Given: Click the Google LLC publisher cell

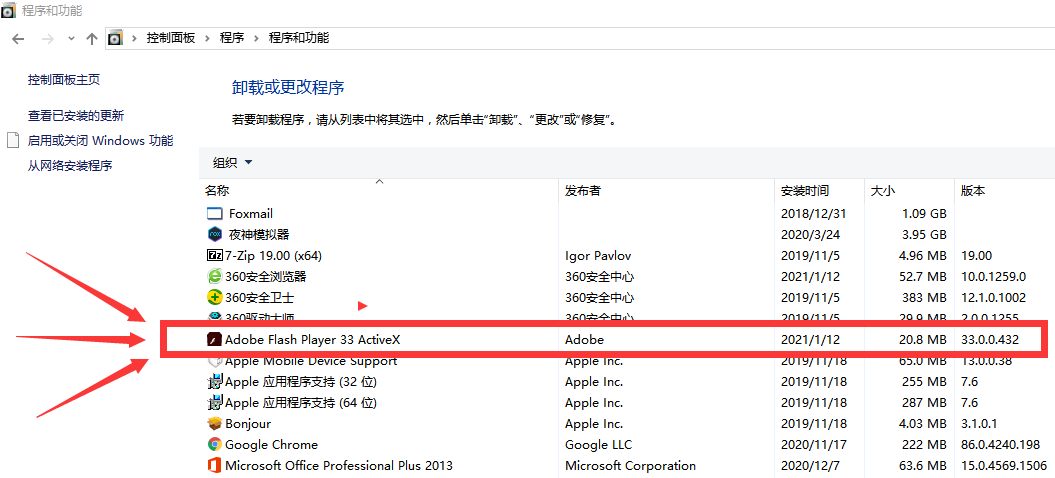Looking at the screenshot, I should tap(598, 444).
